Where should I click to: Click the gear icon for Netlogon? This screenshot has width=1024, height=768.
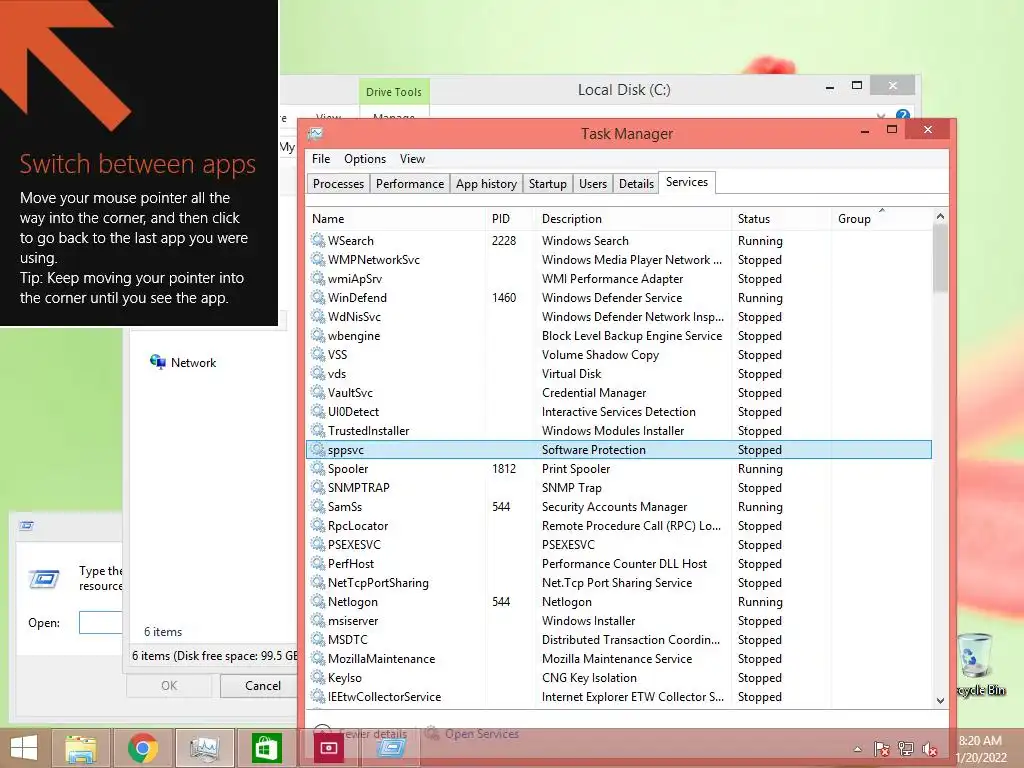point(318,601)
